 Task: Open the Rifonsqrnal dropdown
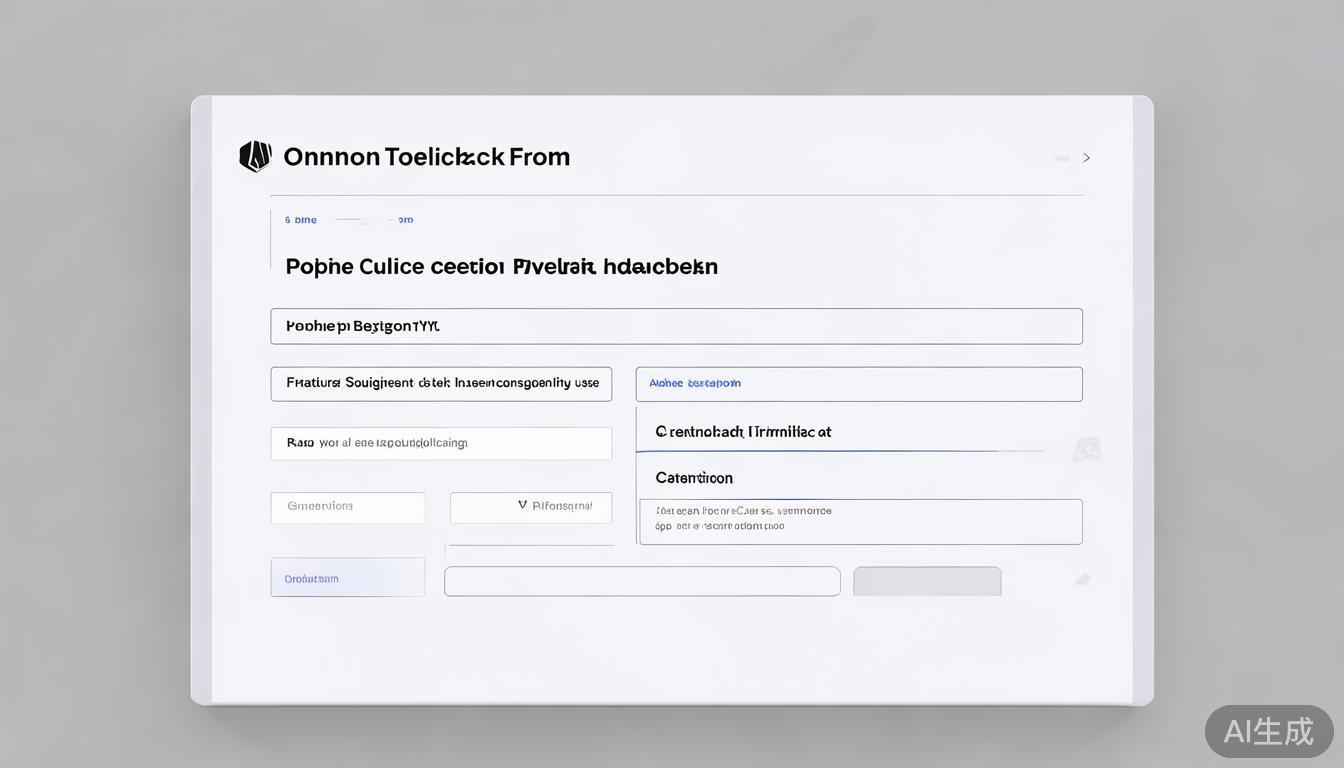click(x=531, y=507)
